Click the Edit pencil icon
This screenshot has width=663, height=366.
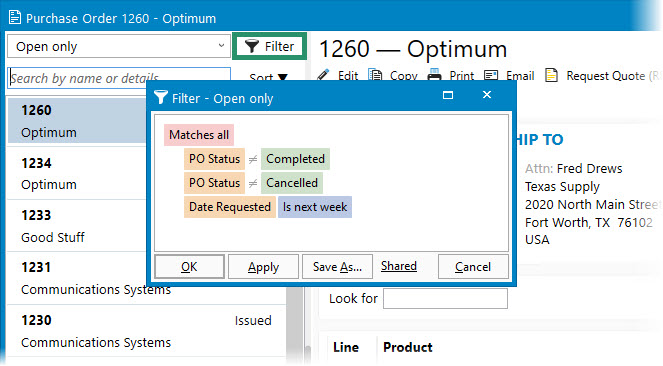click(323, 75)
